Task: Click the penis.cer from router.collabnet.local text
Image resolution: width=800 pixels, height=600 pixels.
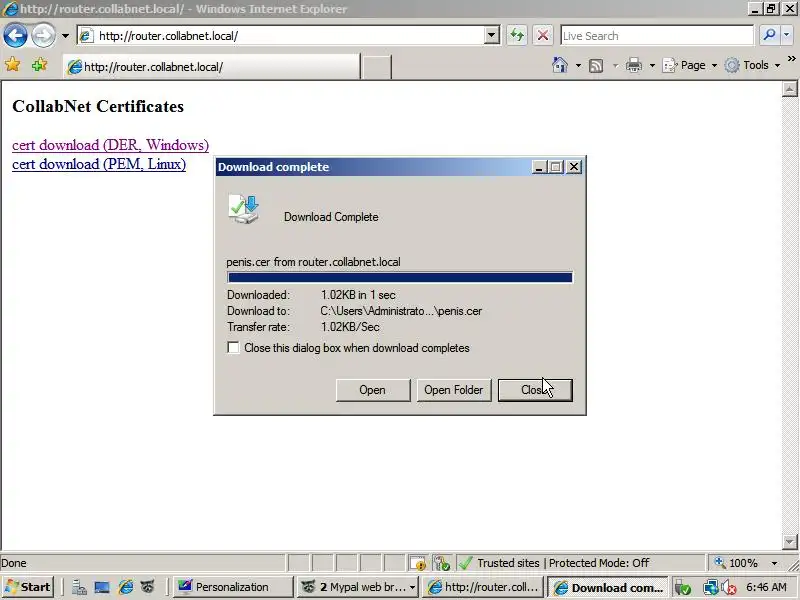Action: [x=313, y=262]
